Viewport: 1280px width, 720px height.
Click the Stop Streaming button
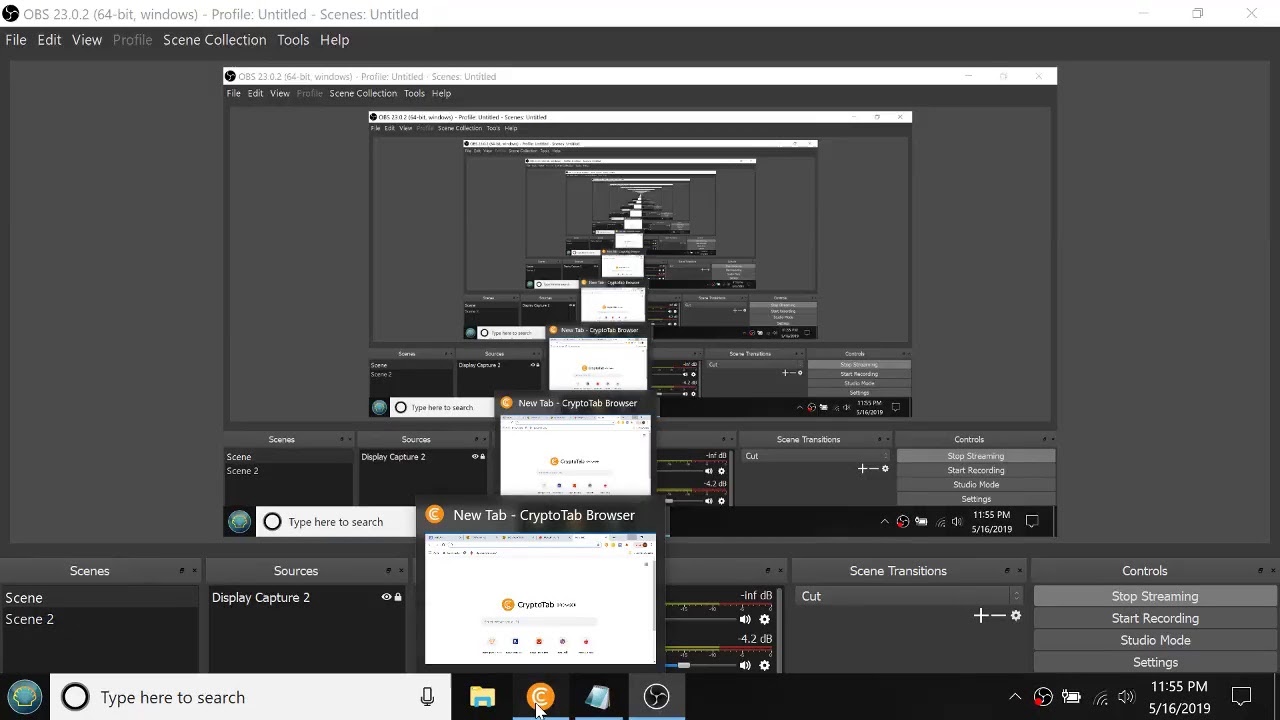(x=1155, y=596)
